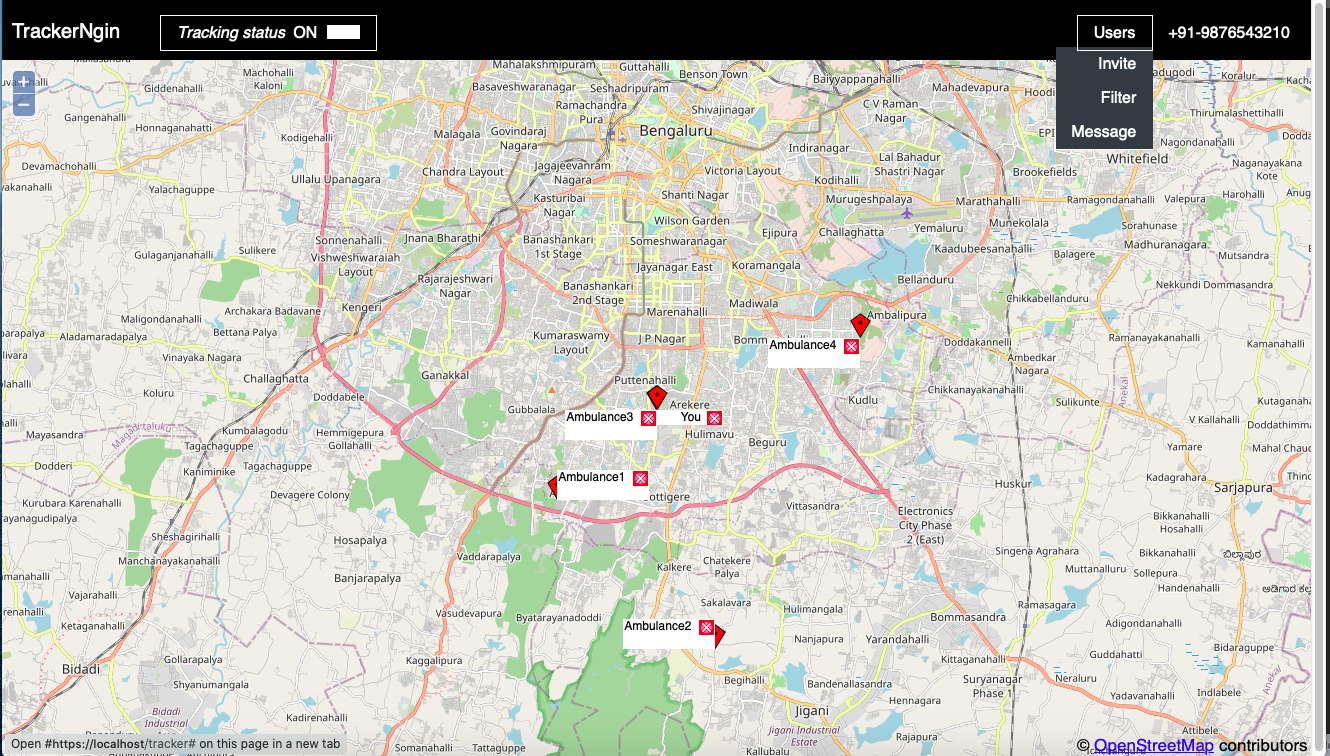Click the TrackerNgin brand title
The image size is (1330, 756).
pos(66,31)
